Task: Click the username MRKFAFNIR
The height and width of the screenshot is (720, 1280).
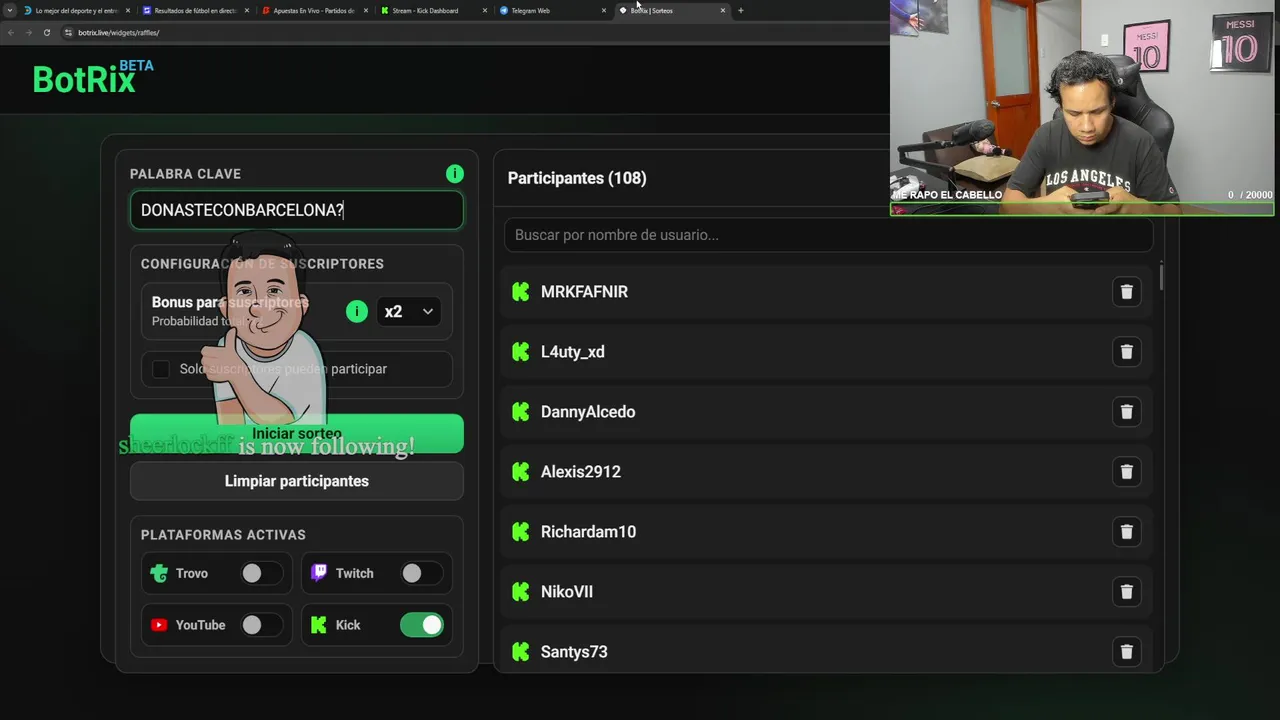Action: 584,292
